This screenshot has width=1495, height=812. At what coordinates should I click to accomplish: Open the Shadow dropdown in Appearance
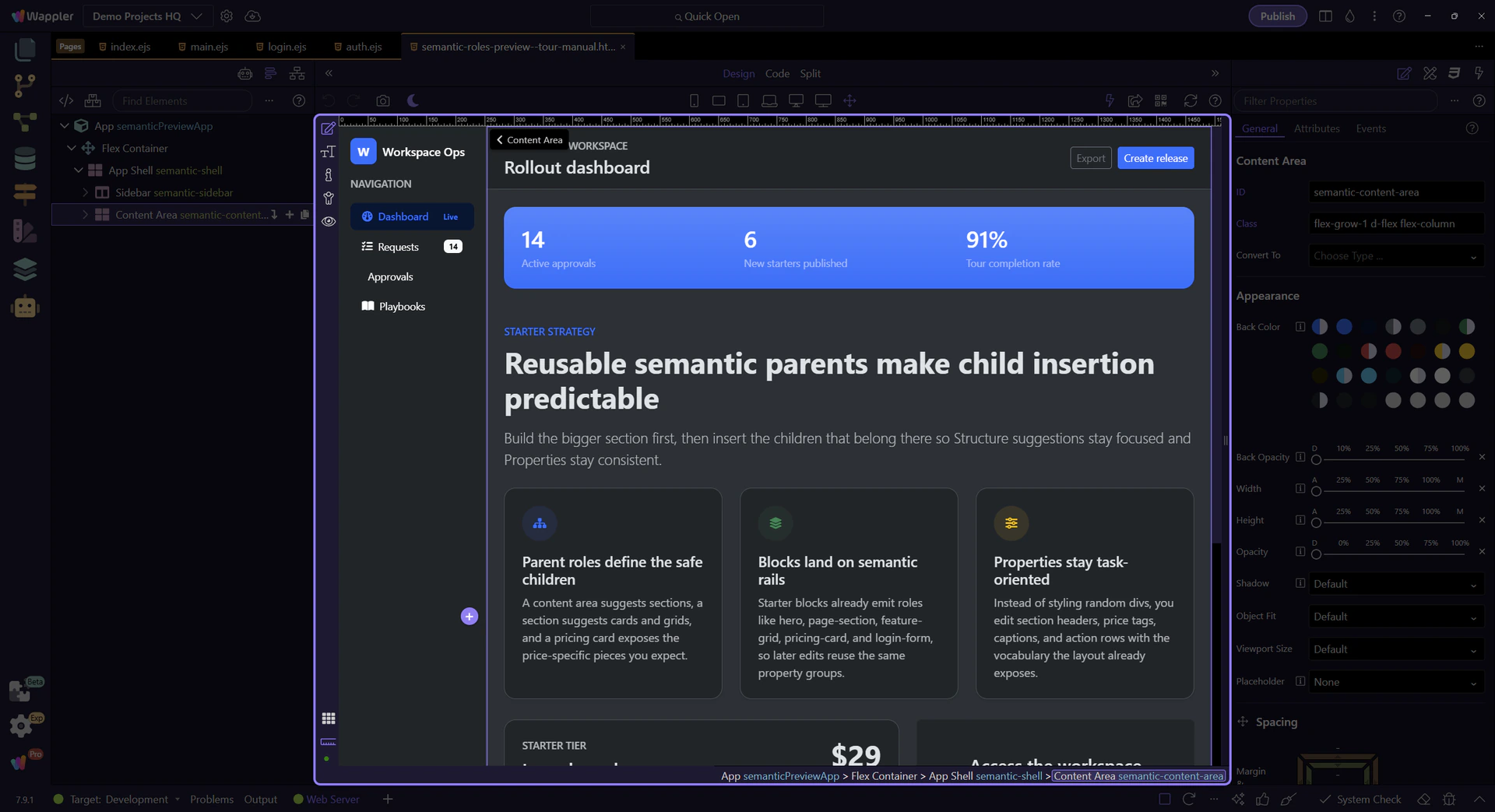(x=1395, y=584)
